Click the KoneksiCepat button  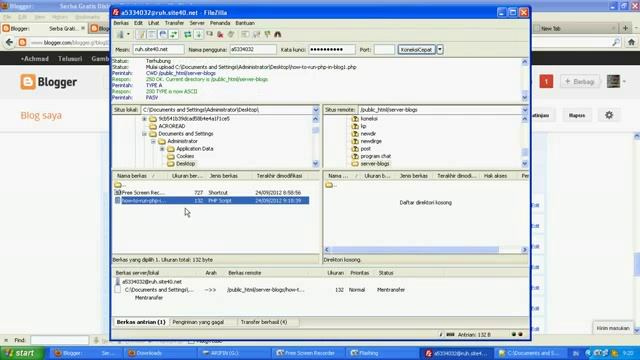(x=416, y=49)
